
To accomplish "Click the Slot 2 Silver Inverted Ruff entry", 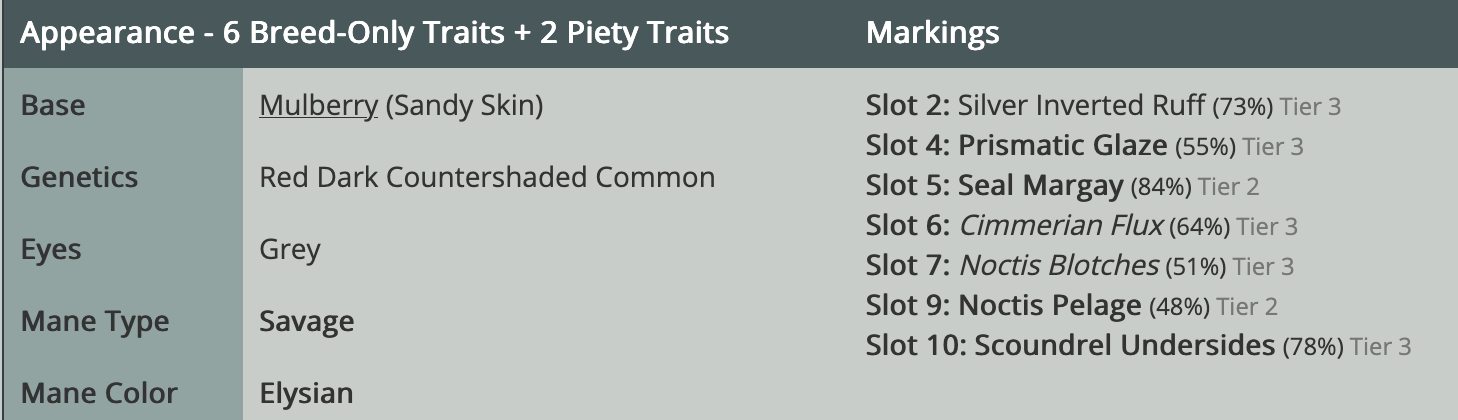I will click(1082, 106).
